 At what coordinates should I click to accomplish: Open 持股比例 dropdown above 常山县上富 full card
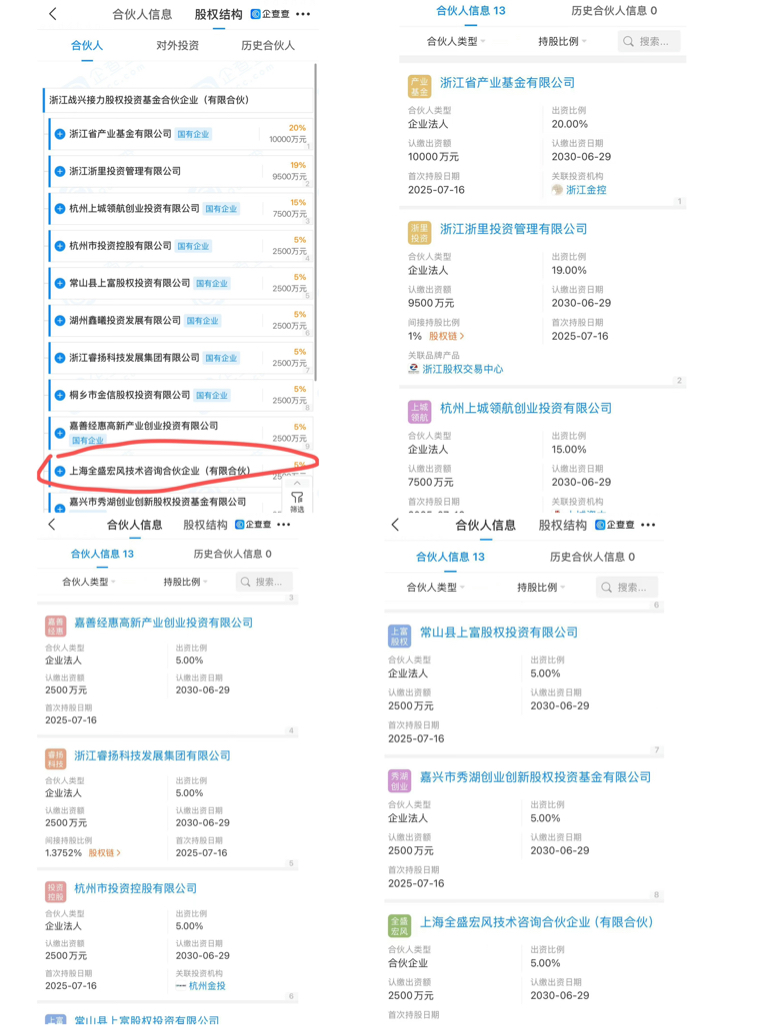pos(541,587)
